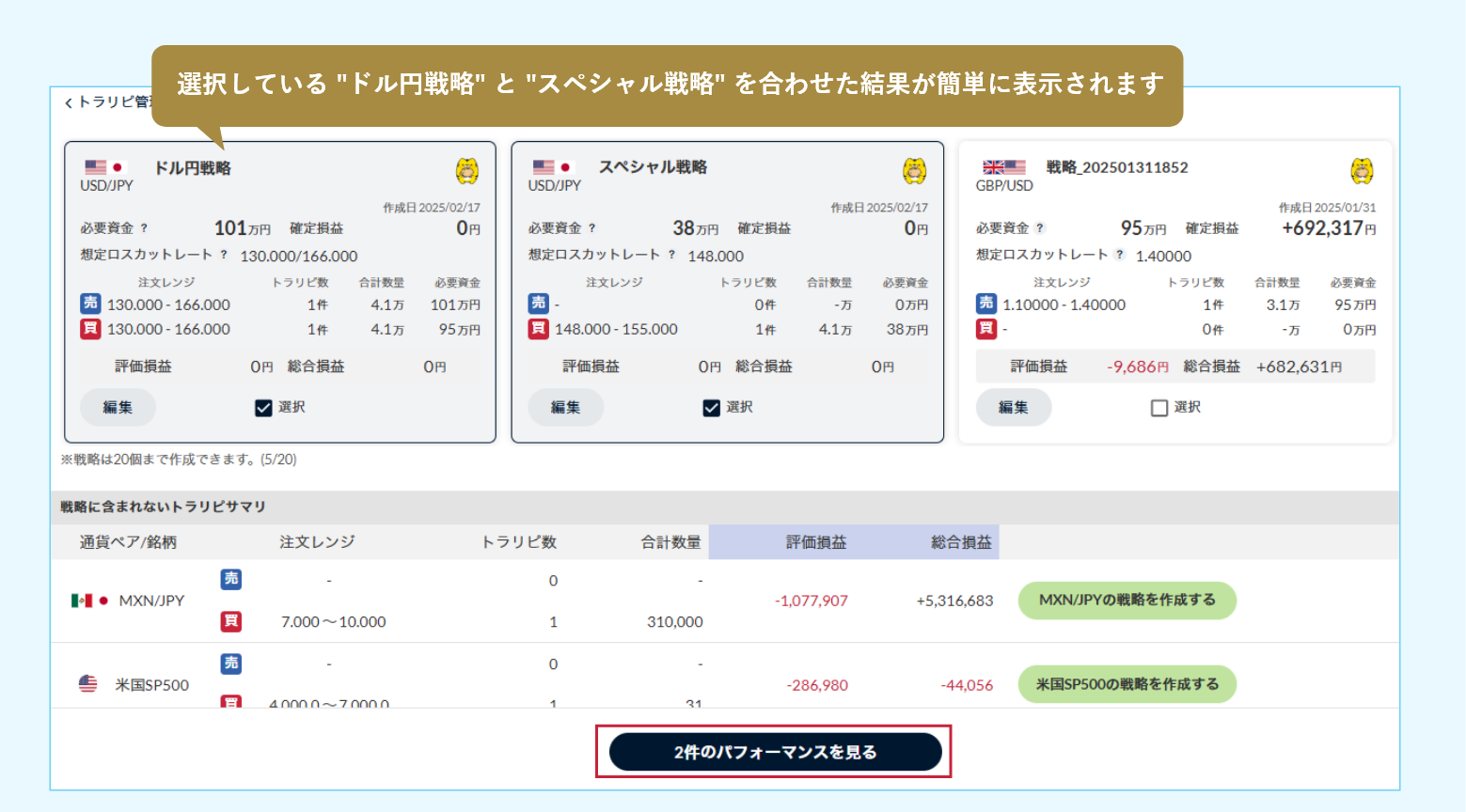Image resolution: width=1466 pixels, height=812 pixels.
Task: Open 編集 on the スペシャル戦略 card
Action: click(x=565, y=408)
